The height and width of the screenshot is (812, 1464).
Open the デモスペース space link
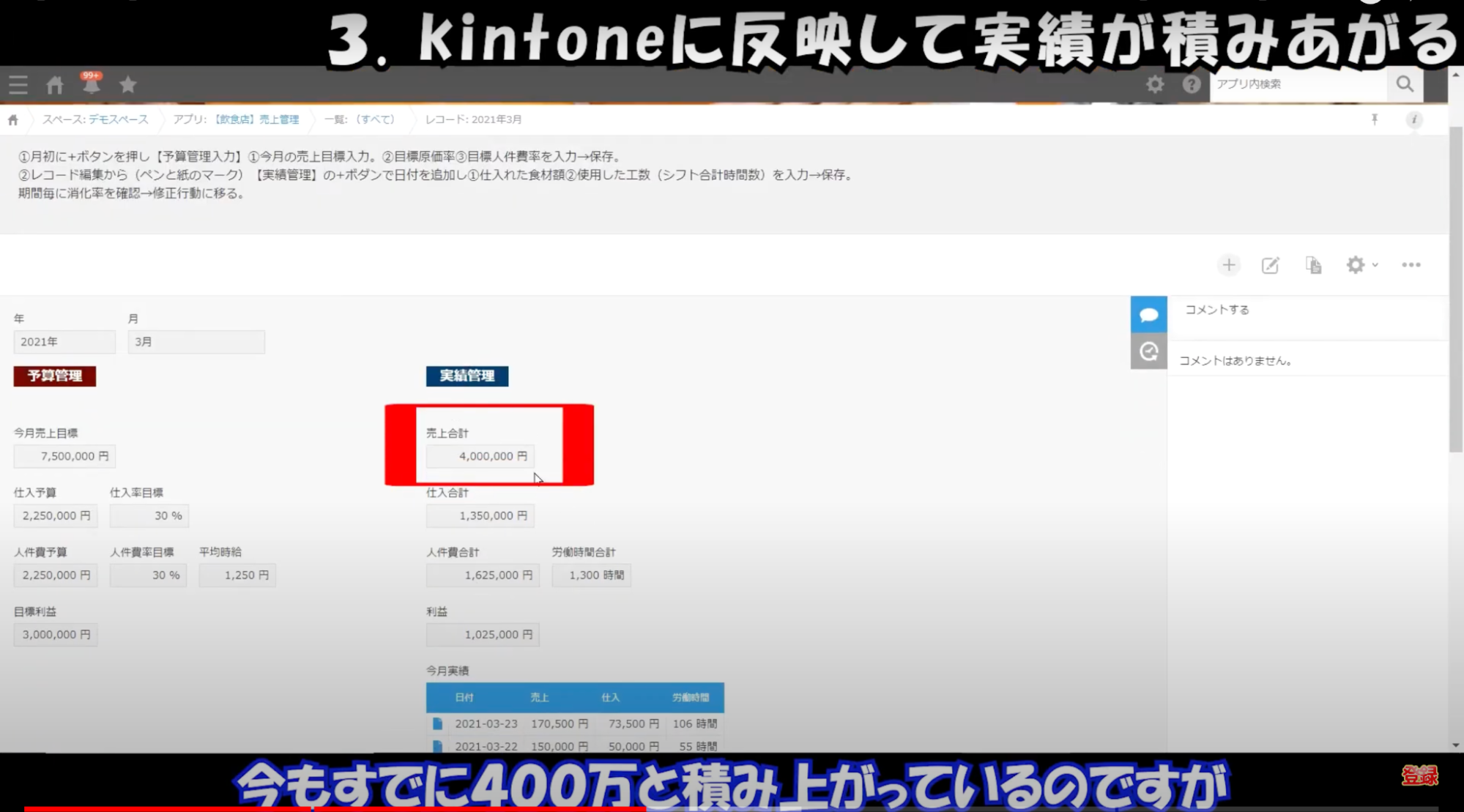(x=118, y=119)
